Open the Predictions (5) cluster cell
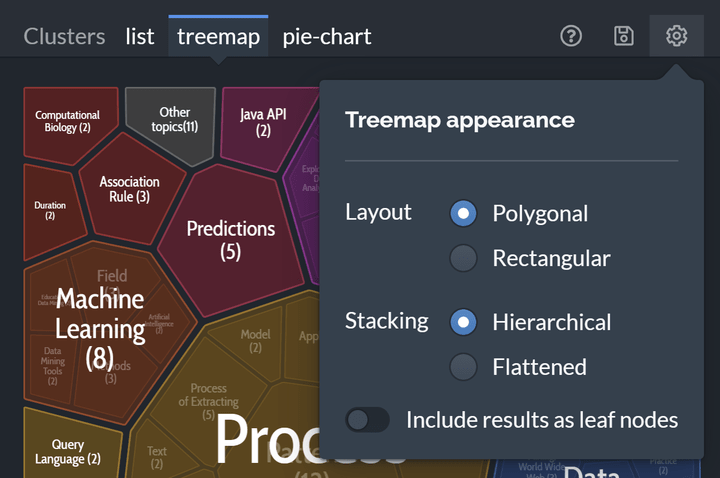 coord(231,240)
